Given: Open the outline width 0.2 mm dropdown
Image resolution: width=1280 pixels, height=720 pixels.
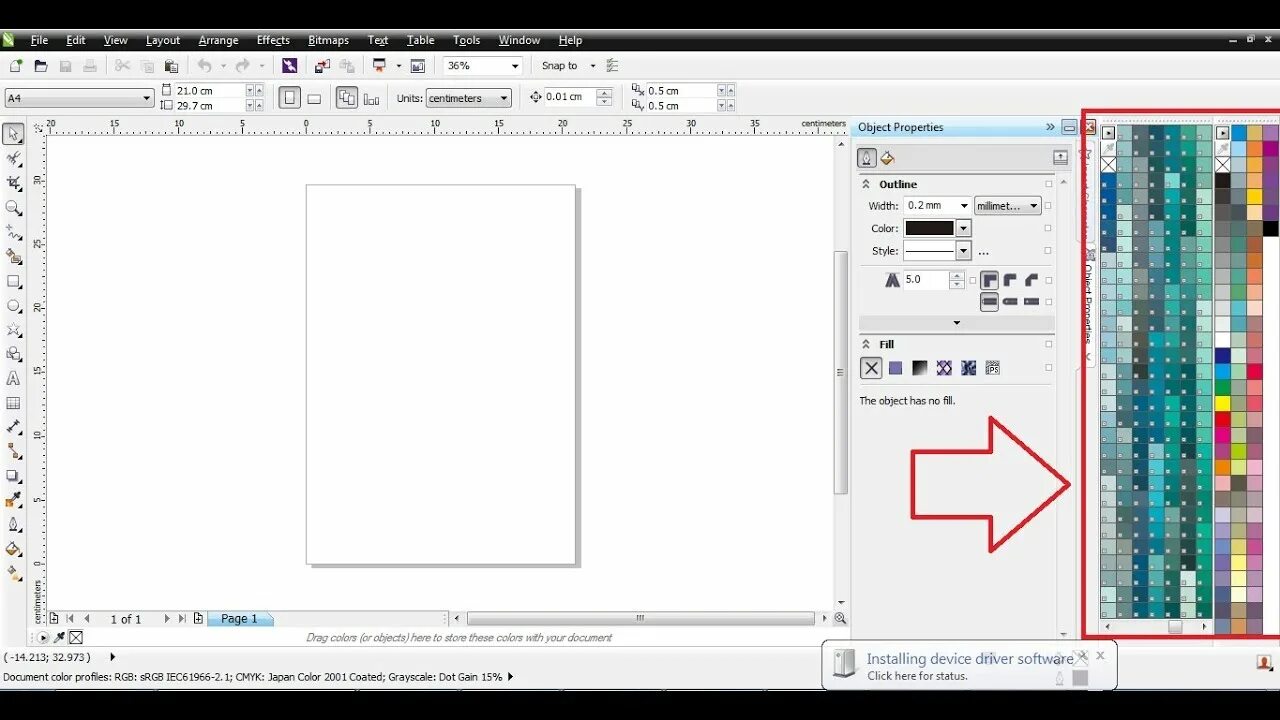Looking at the screenshot, I should coord(964,206).
